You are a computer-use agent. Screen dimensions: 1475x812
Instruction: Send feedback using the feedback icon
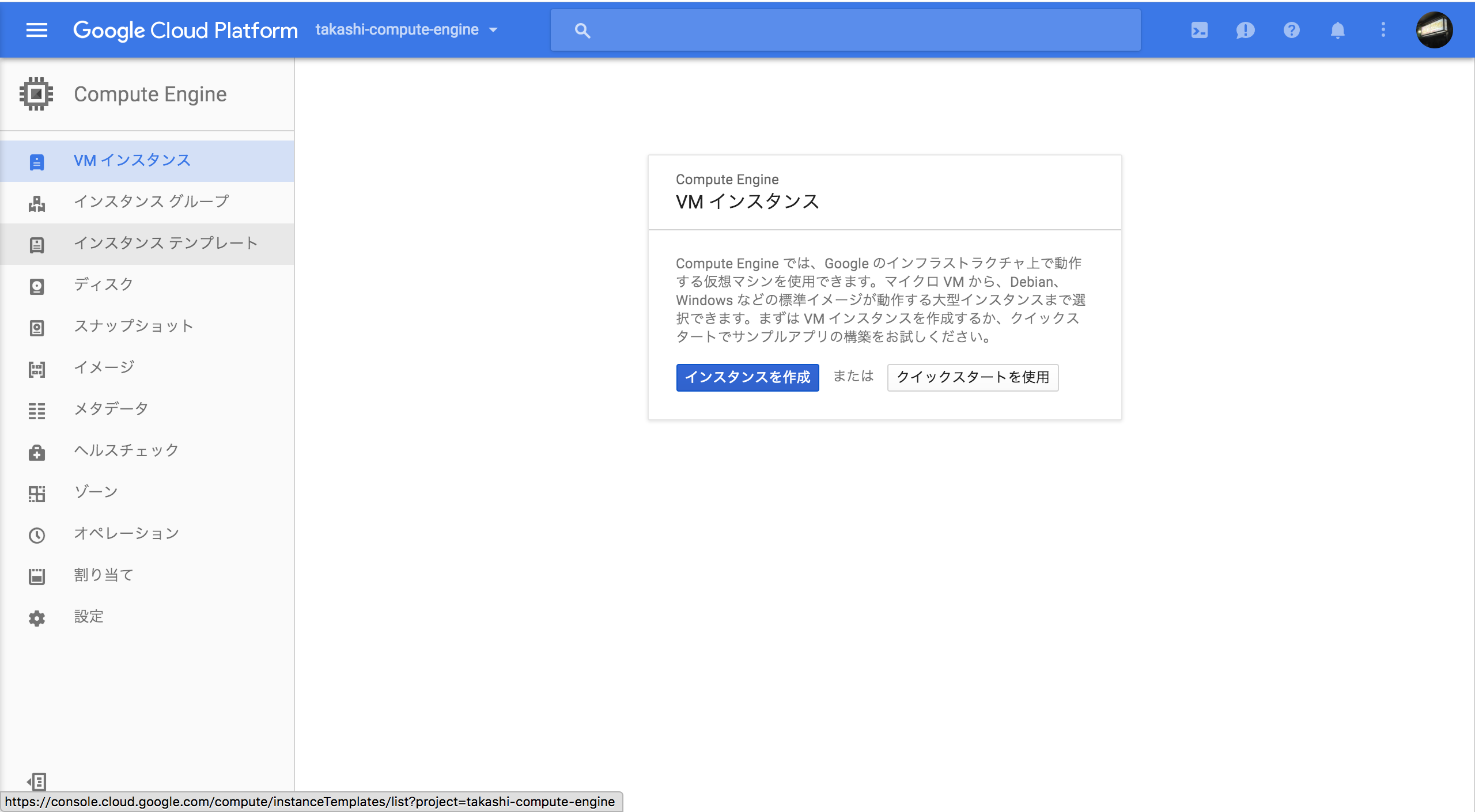[1245, 30]
